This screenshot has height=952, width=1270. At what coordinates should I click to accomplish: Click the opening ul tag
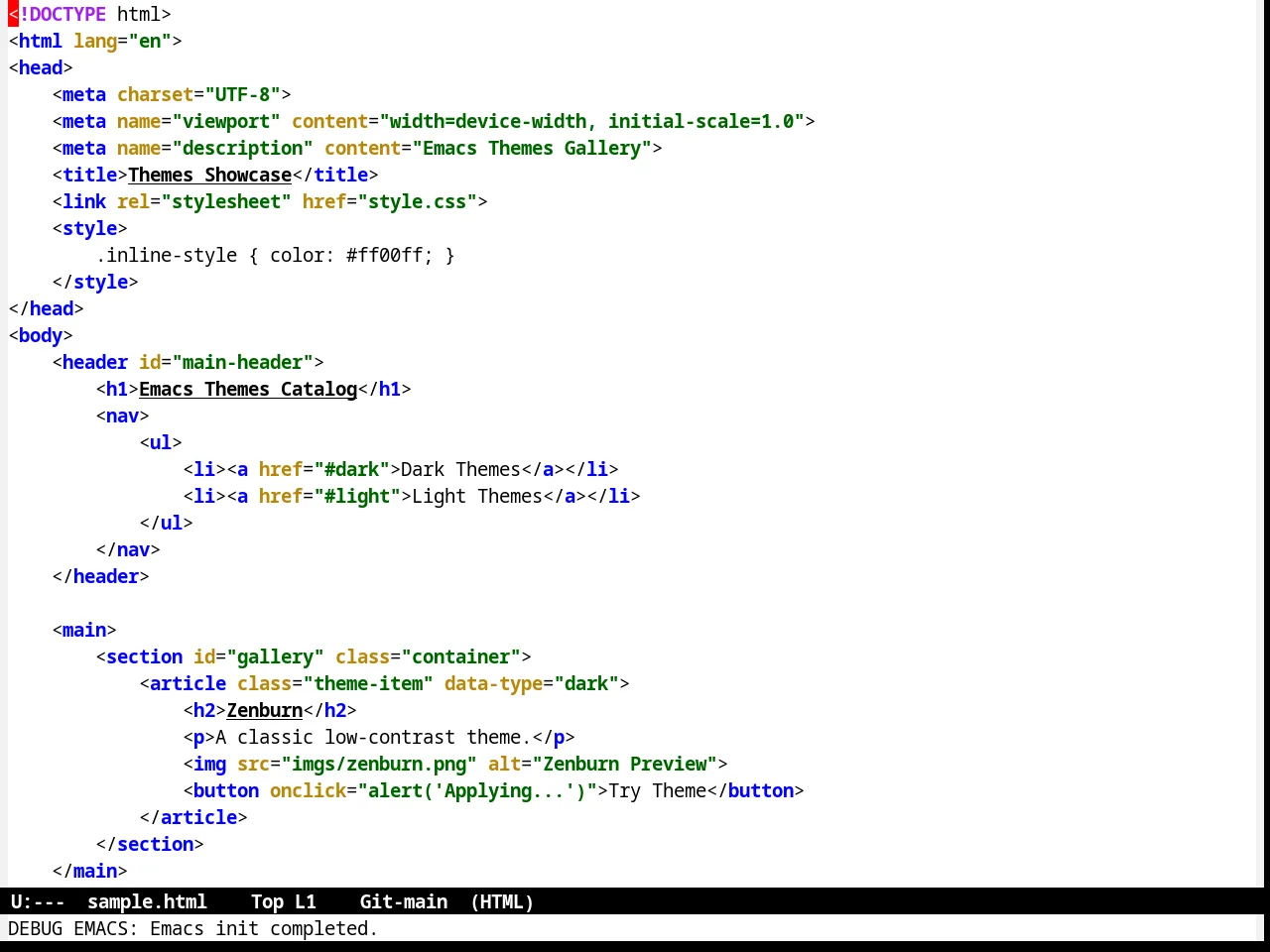point(161,442)
